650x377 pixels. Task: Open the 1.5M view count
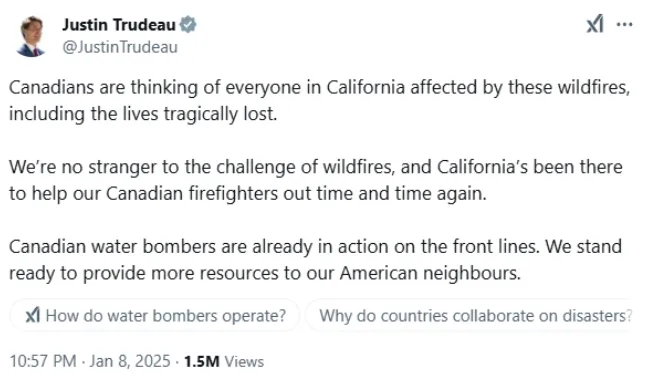(201, 361)
